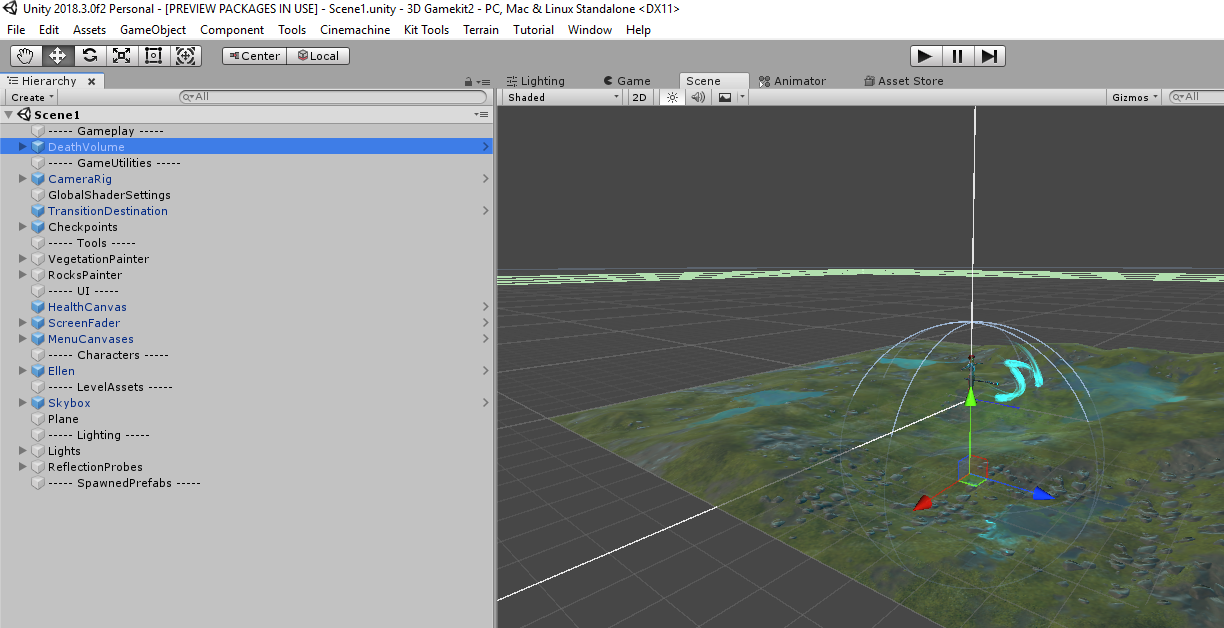
Task: Collapse the Scene1 root
Action: click(10, 115)
